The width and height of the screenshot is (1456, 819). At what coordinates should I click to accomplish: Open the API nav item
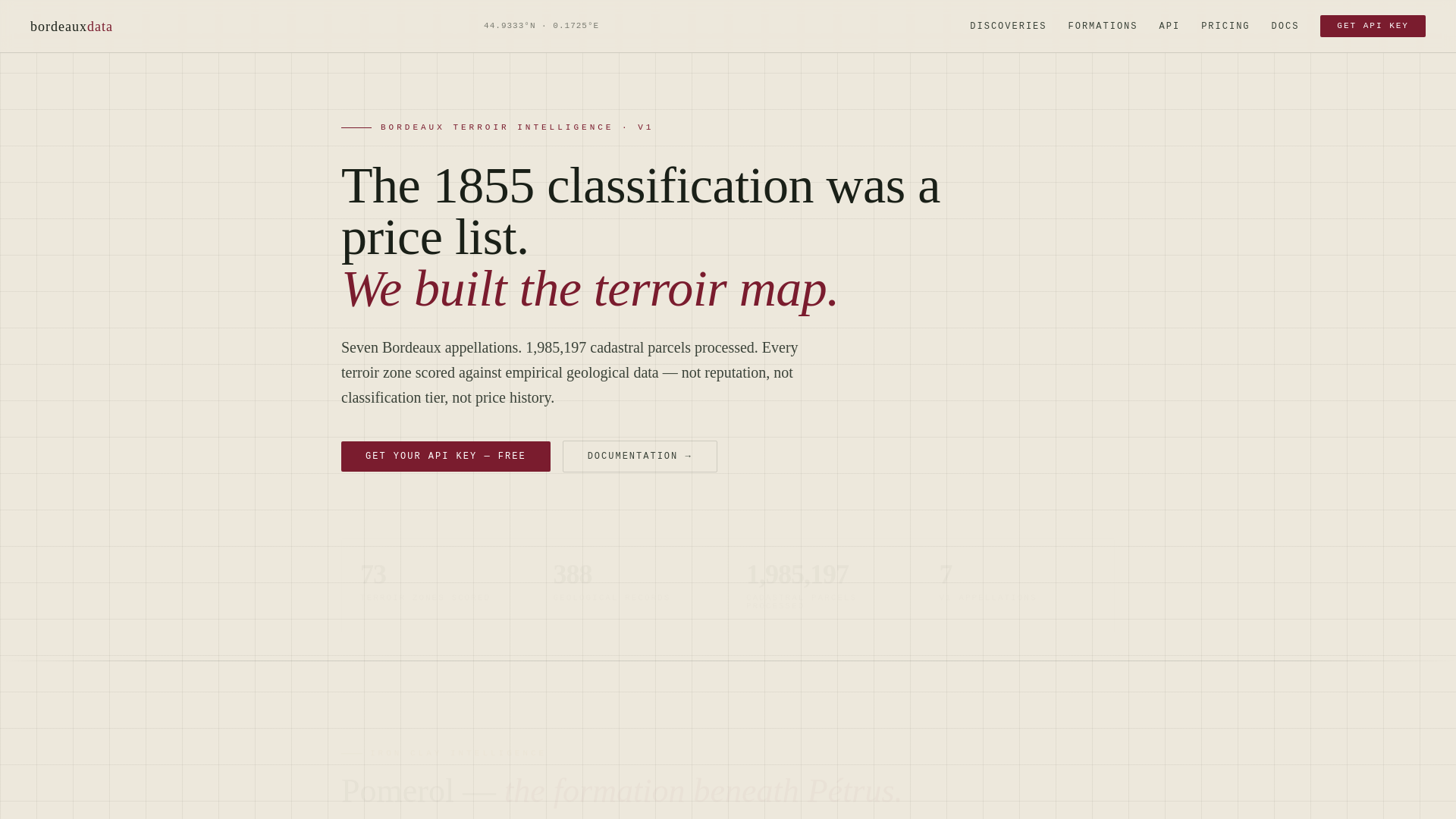pos(1169,27)
